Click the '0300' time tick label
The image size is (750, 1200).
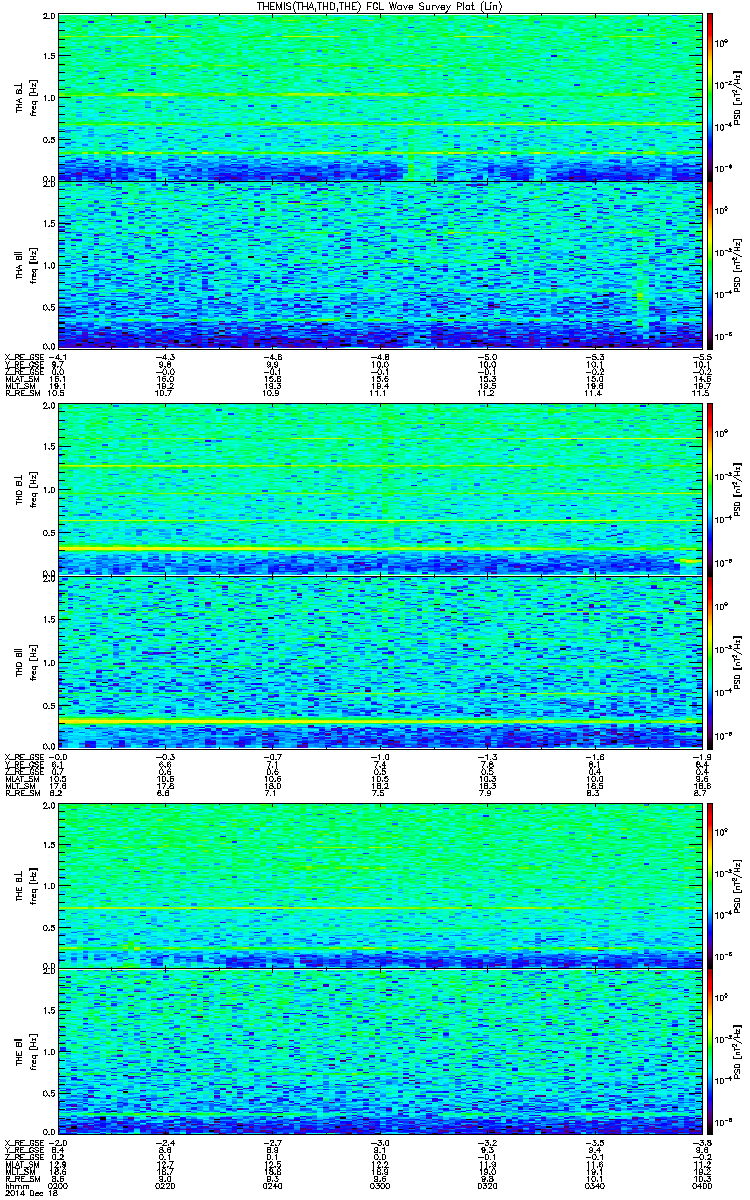pos(381,1186)
